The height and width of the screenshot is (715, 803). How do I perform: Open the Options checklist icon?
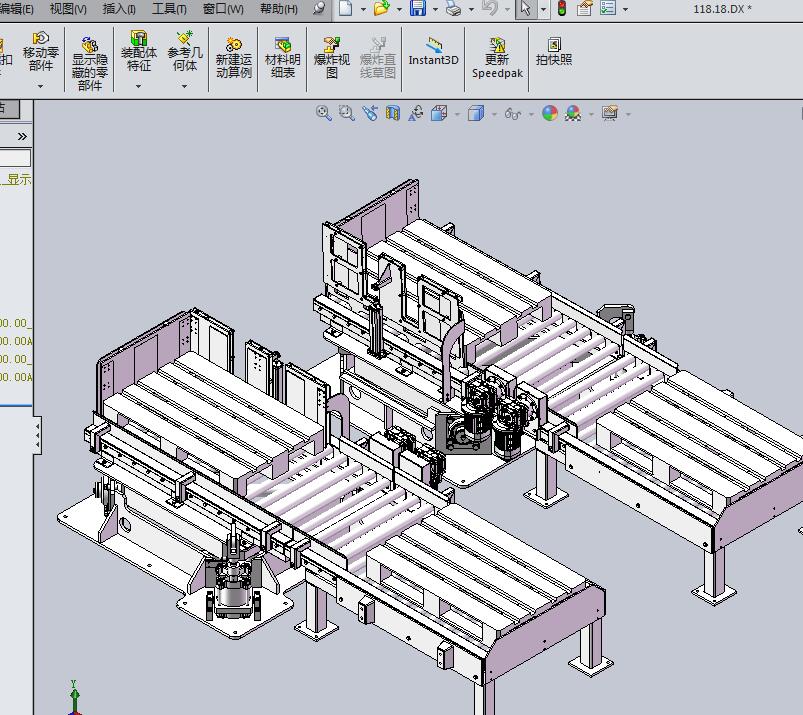pos(608,8)
